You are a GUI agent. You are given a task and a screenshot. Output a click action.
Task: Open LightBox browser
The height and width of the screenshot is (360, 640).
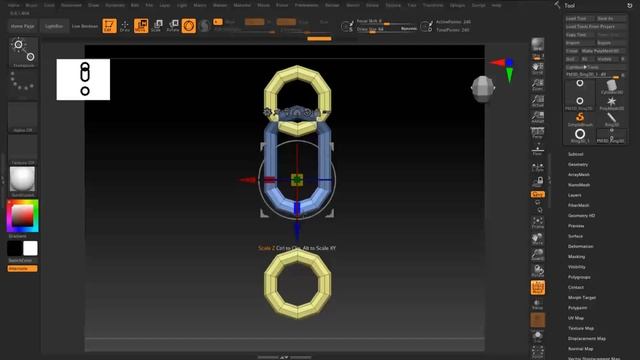pos(54,26)
